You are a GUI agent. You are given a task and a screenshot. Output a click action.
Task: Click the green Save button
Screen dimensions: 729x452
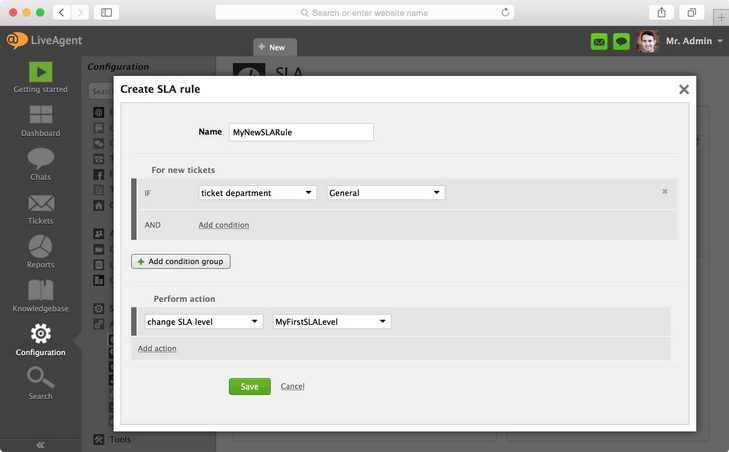tap(249, 386)
